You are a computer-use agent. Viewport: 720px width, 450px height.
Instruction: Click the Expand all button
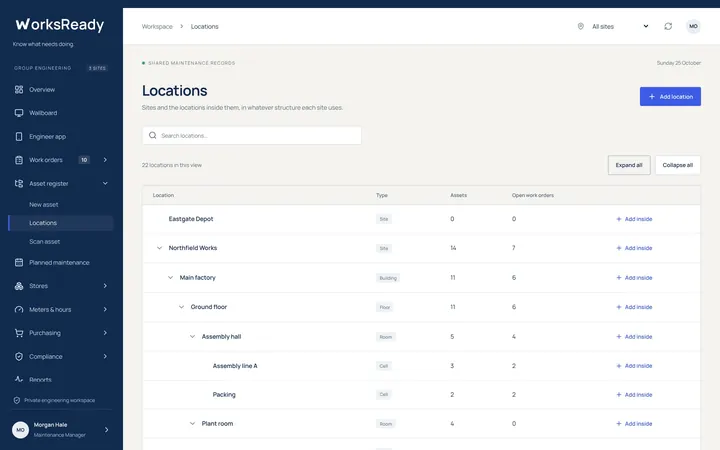(x=629, y=165)
